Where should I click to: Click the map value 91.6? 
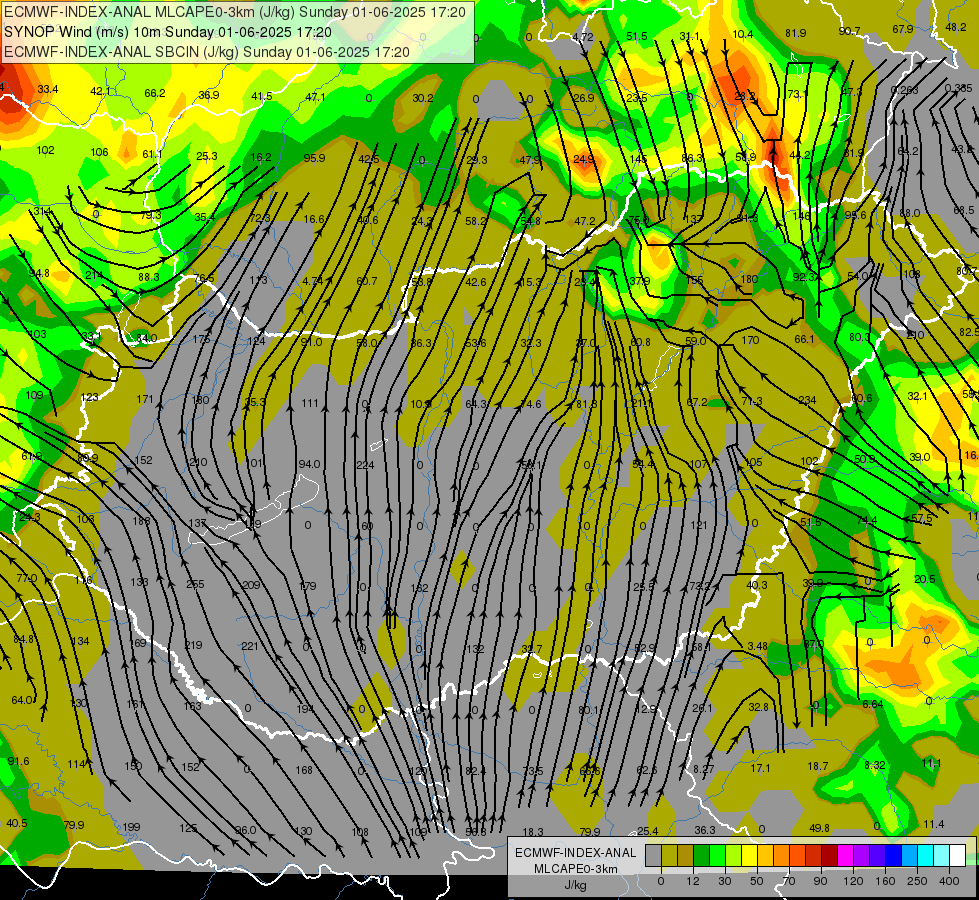[18, 761]
